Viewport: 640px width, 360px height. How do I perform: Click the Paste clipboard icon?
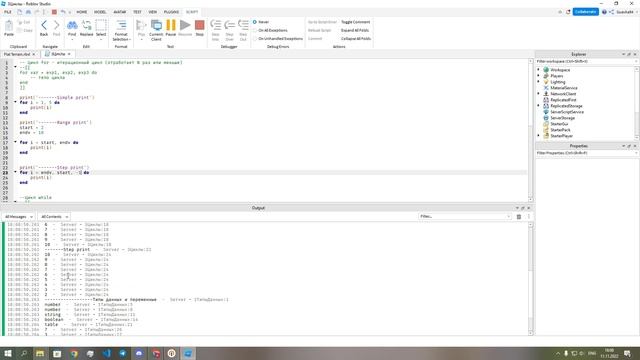coord(9,26)
